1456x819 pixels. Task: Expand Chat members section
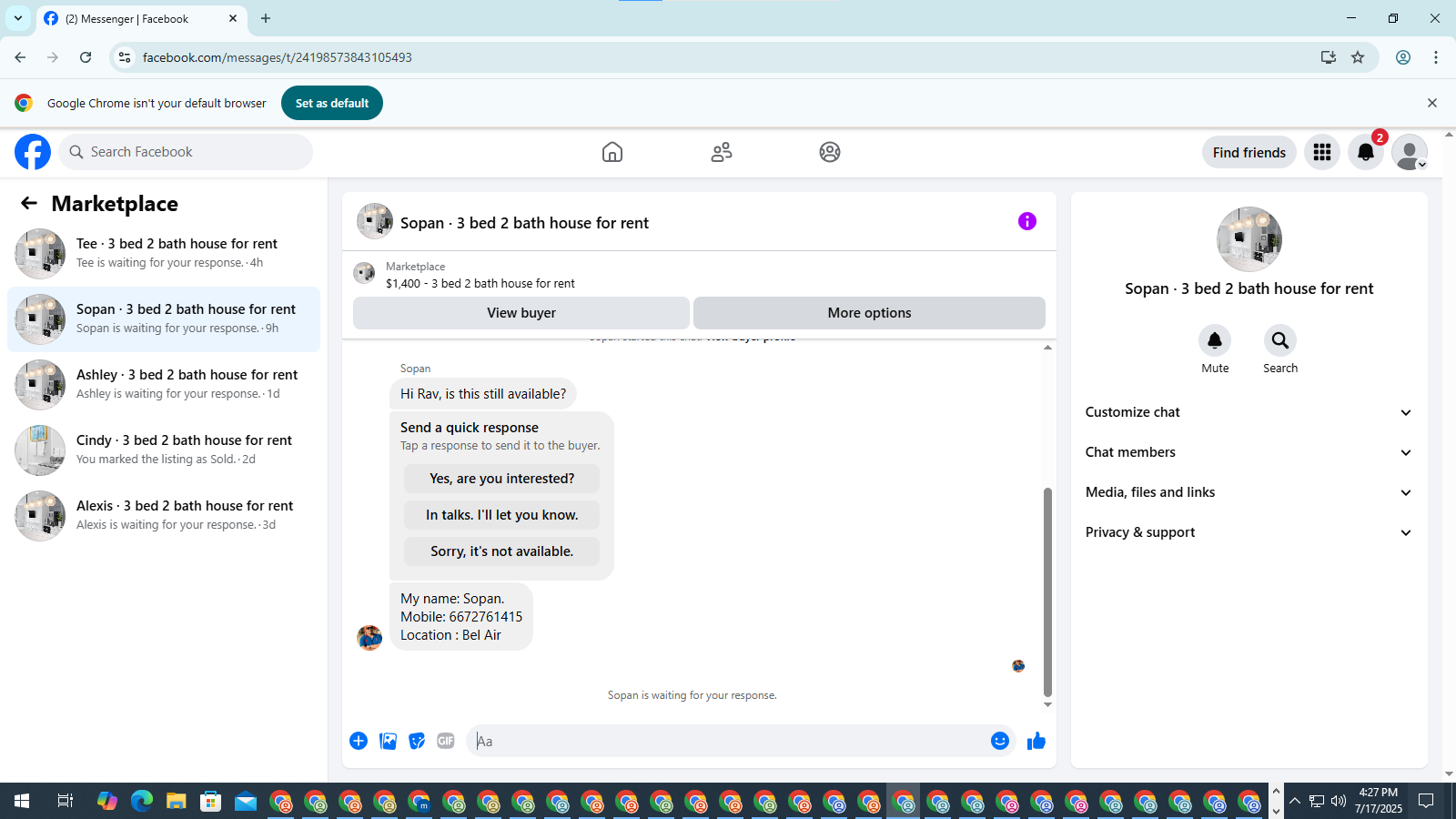coord(1249,452)
